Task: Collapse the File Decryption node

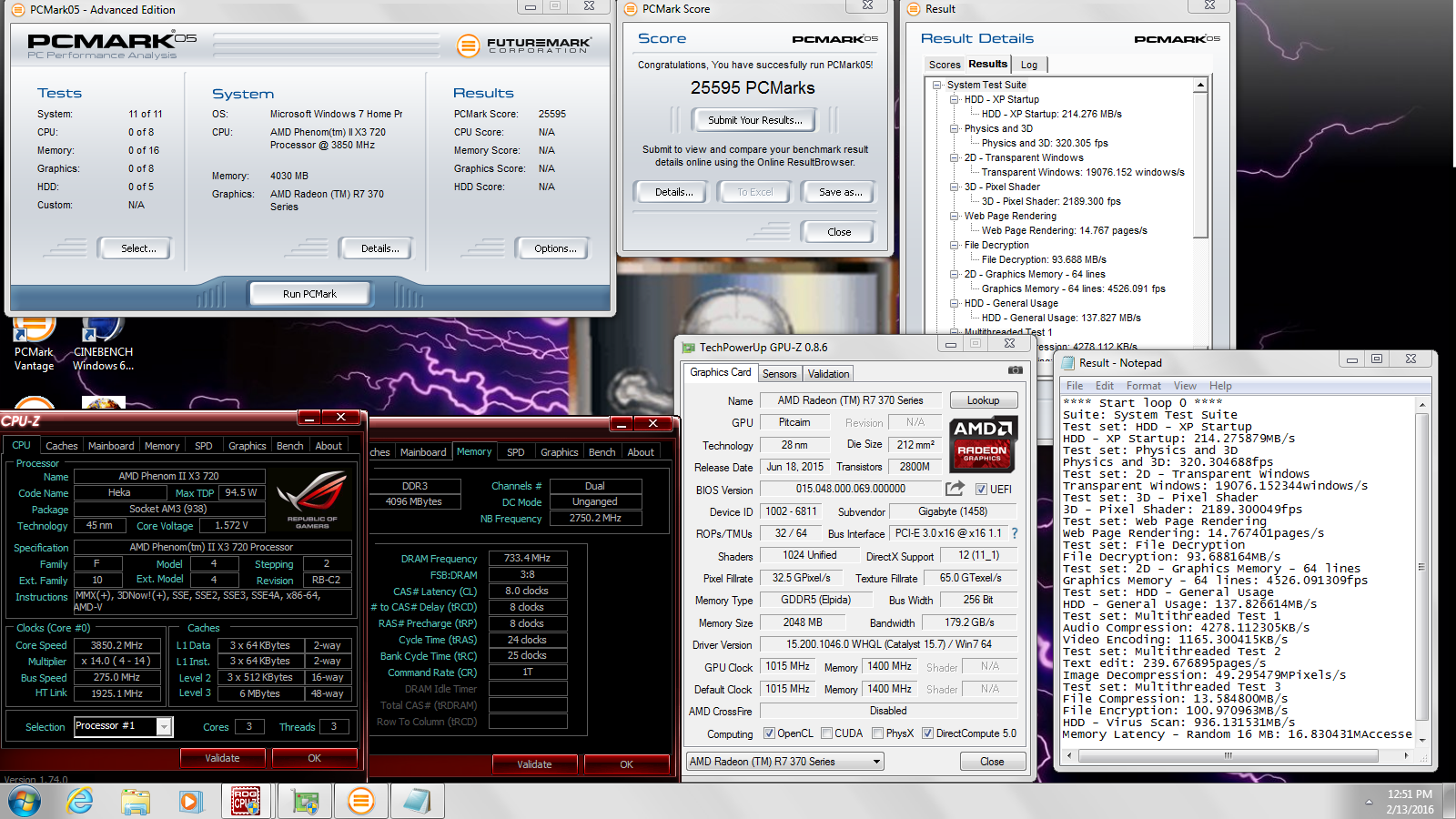Action: coord(955,245)
